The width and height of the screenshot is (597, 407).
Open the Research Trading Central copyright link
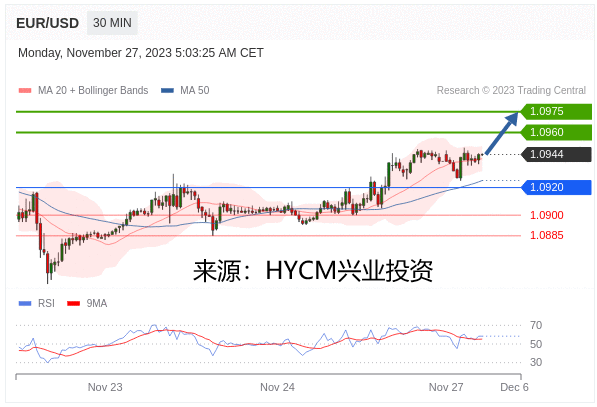[x=511, y=91]
